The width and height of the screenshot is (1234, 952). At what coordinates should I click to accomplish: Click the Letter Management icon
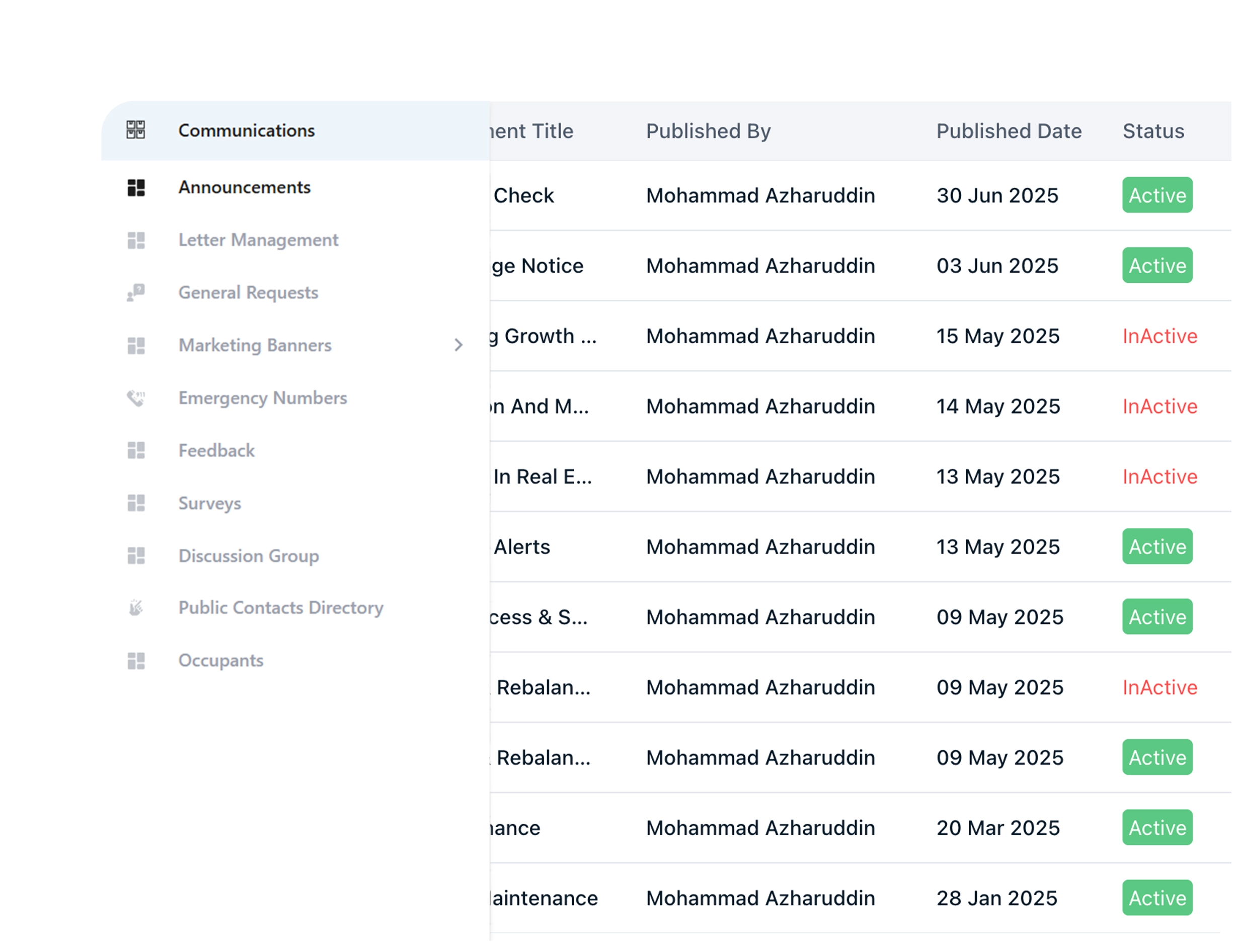135,240
